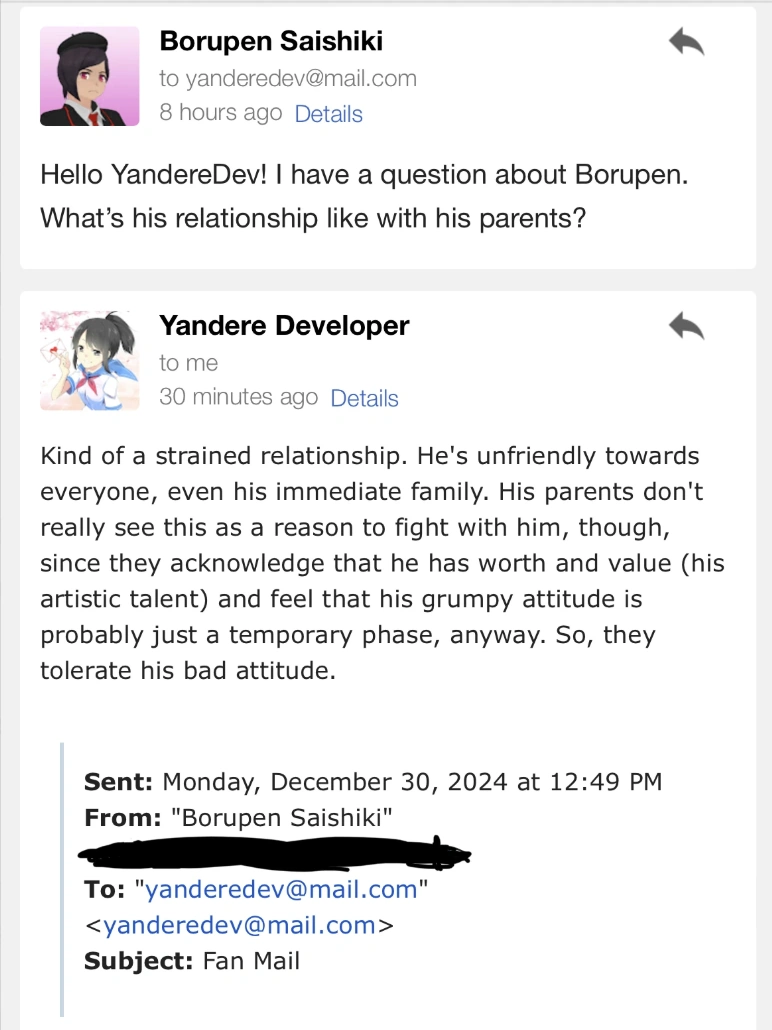Tap the "30 minutes ago" timestamp
The height and width of the screenshot is (1030, 772).
tap(238, 397)
